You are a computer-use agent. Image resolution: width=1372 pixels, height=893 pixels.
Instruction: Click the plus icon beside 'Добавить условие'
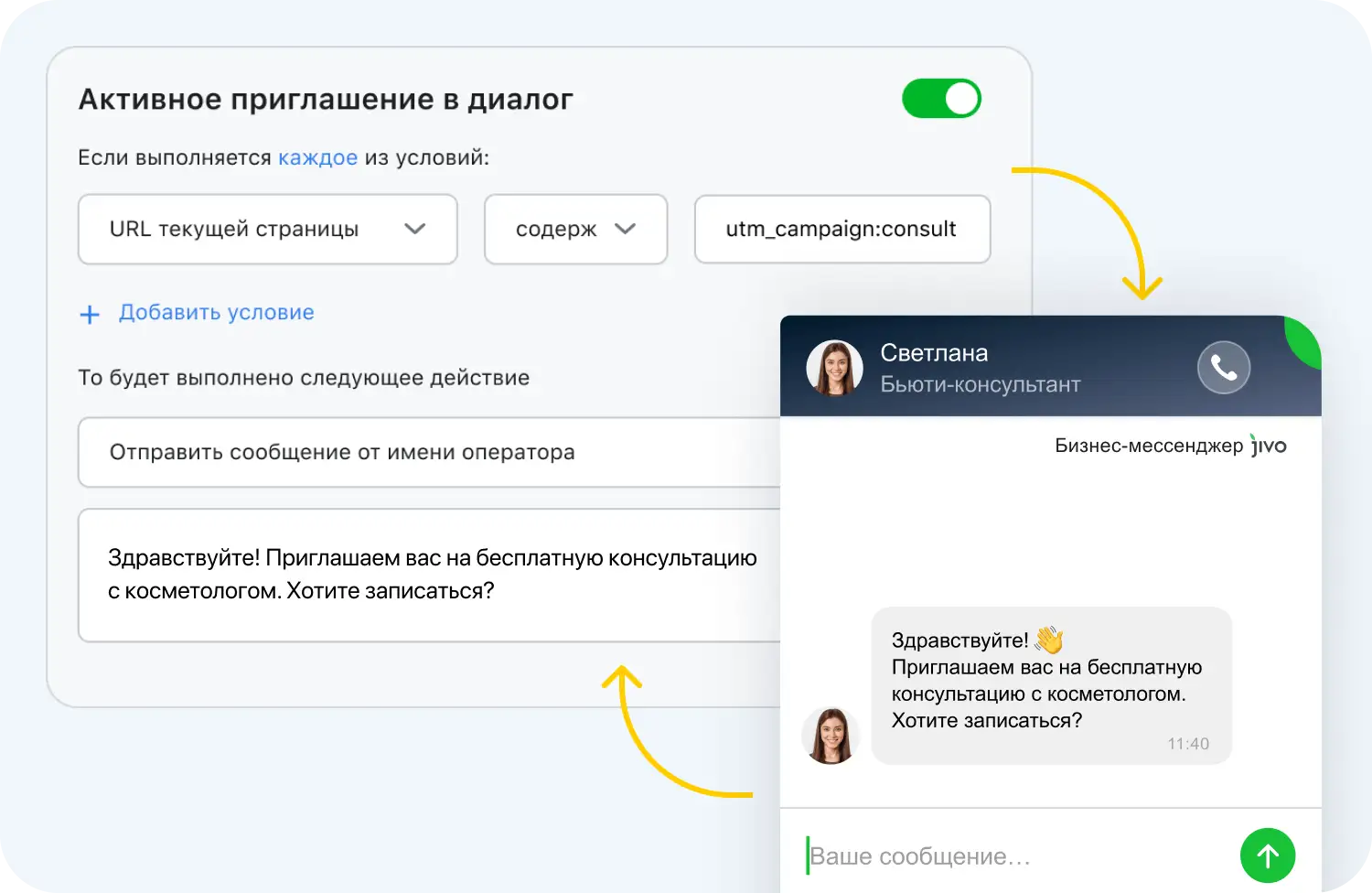click(90, 315)
